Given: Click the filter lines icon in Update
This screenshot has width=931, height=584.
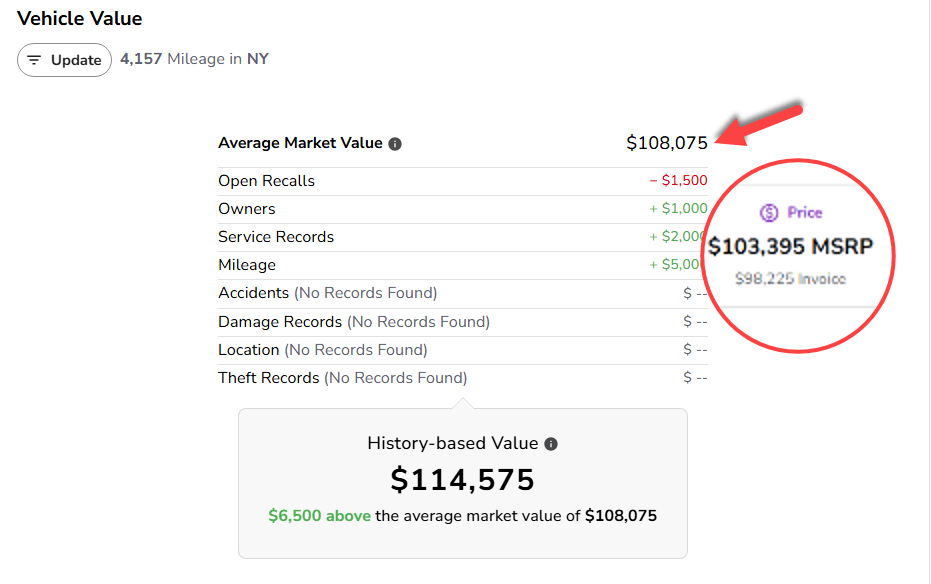Looking at the screenshot, I should pos(34,60).
